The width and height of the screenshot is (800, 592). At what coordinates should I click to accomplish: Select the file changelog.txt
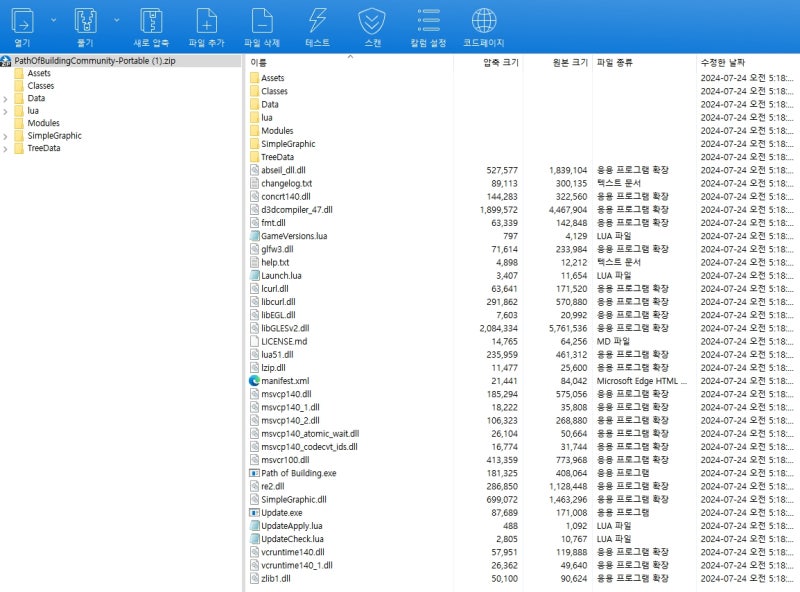286,183
